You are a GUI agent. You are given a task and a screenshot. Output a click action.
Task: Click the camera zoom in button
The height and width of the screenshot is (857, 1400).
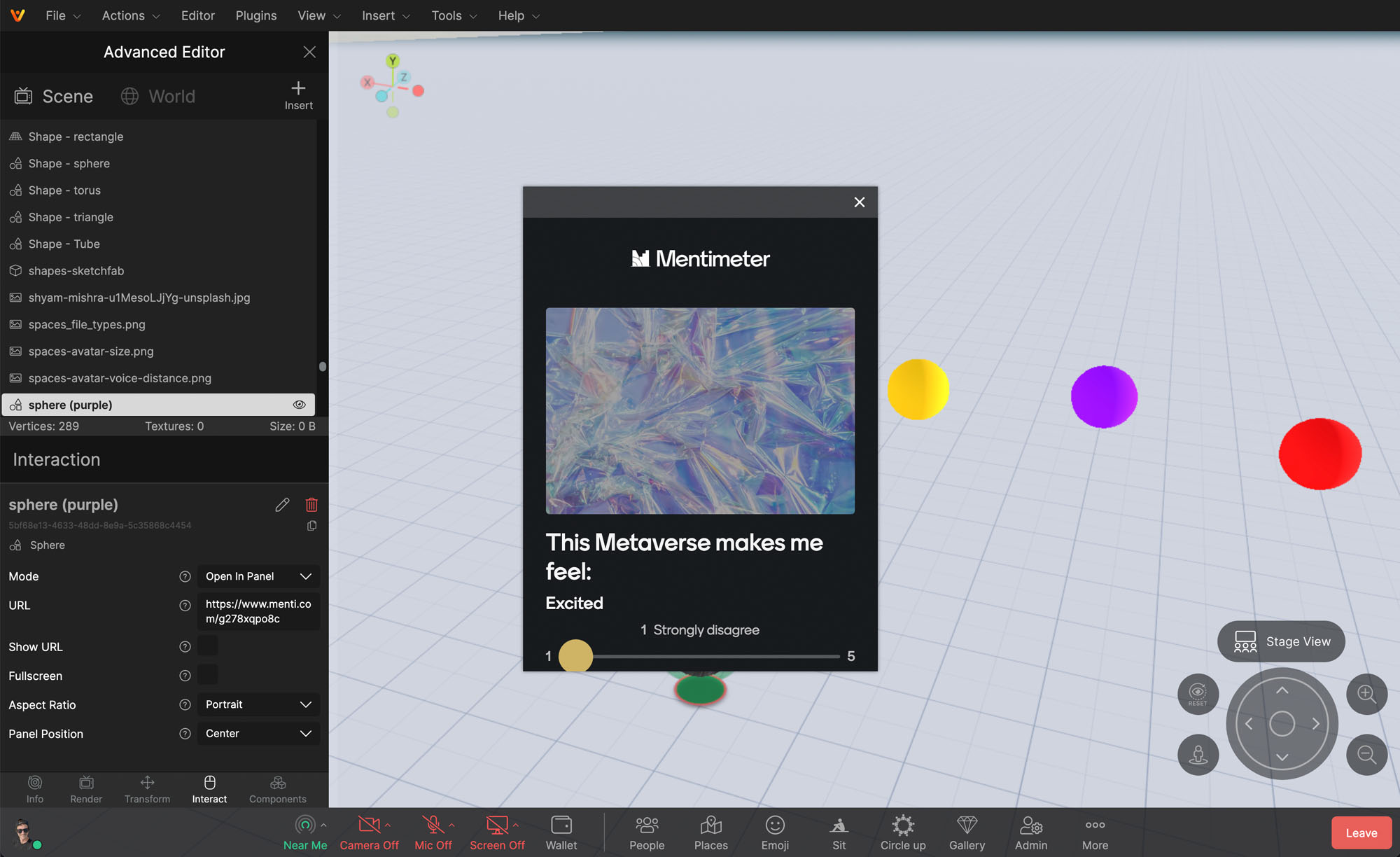pyautogui.click(x=1366, y=694)
